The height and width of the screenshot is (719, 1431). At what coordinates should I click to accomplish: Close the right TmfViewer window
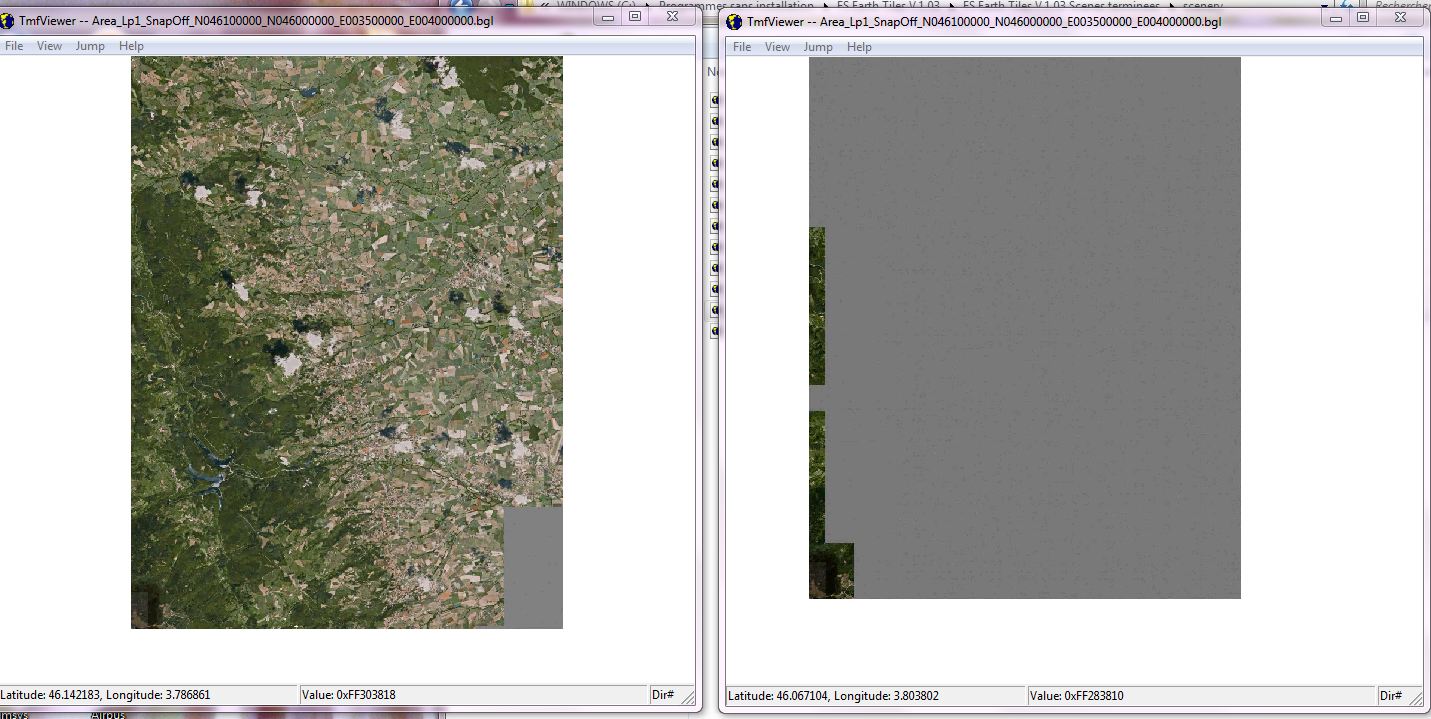pyautogui.click(x=1400, y=18)
